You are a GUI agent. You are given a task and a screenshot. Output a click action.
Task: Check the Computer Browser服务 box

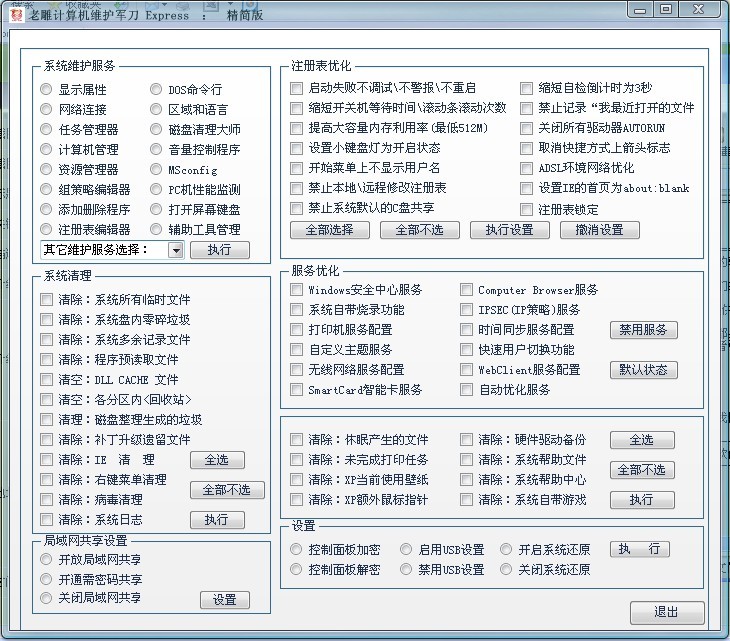coord(467,290)
